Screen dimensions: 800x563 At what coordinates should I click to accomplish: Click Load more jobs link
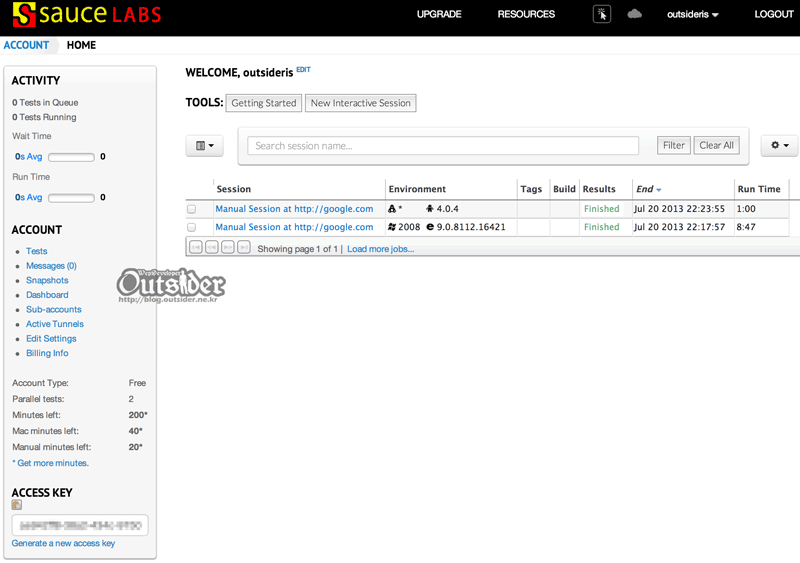point(381,249)
